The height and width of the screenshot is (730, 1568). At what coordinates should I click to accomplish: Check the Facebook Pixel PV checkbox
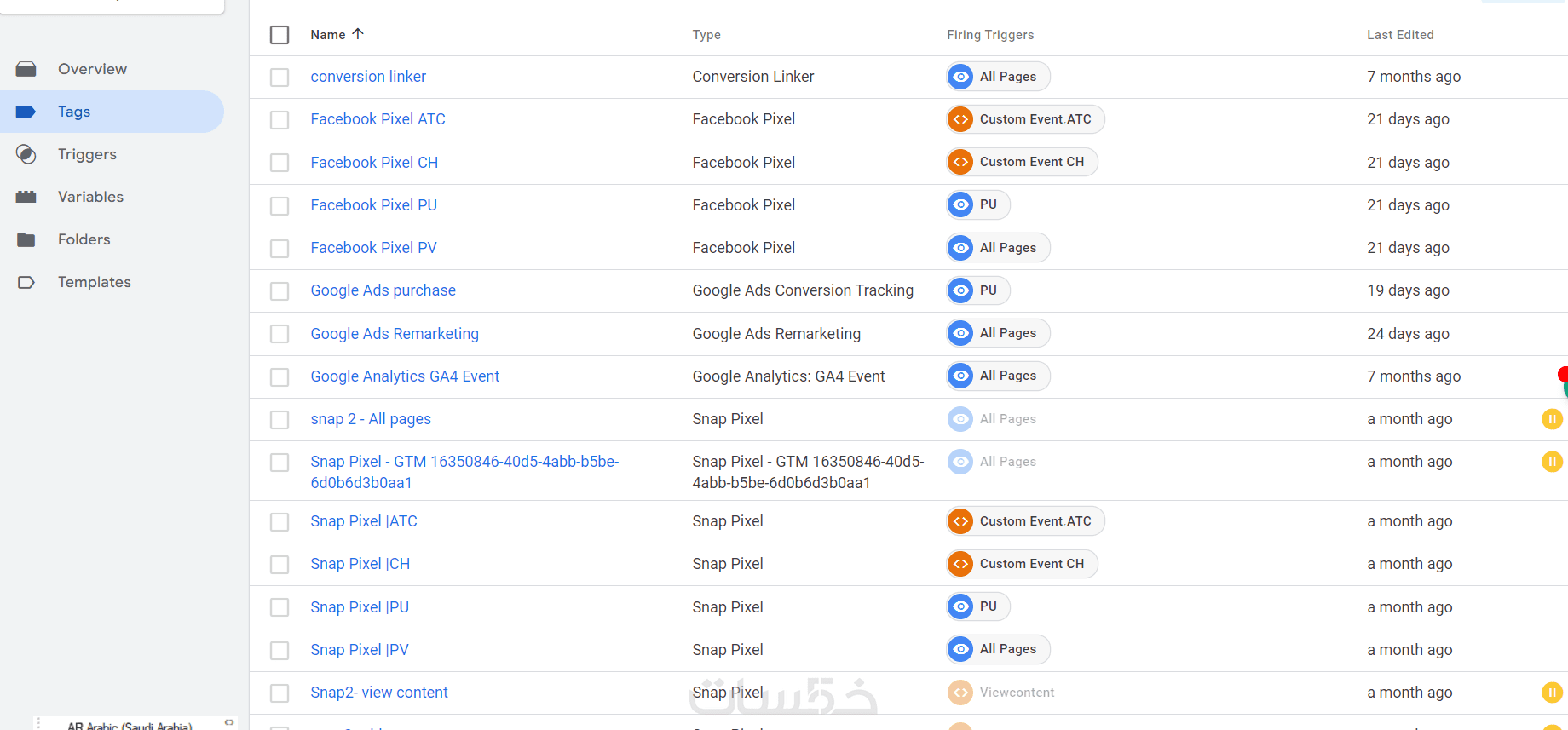(280, 249)
